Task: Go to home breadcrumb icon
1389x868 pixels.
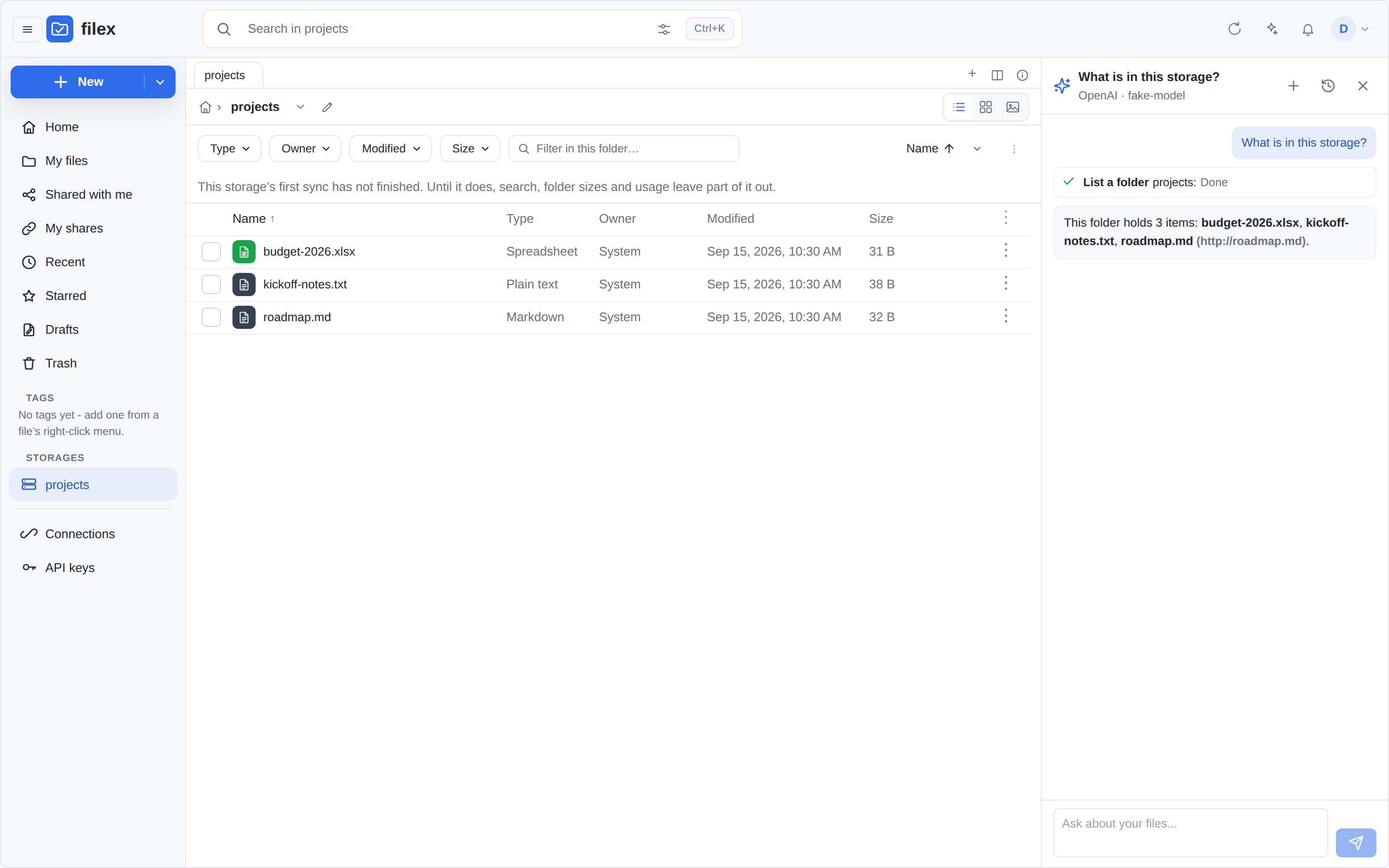Action: pos(205,108)
